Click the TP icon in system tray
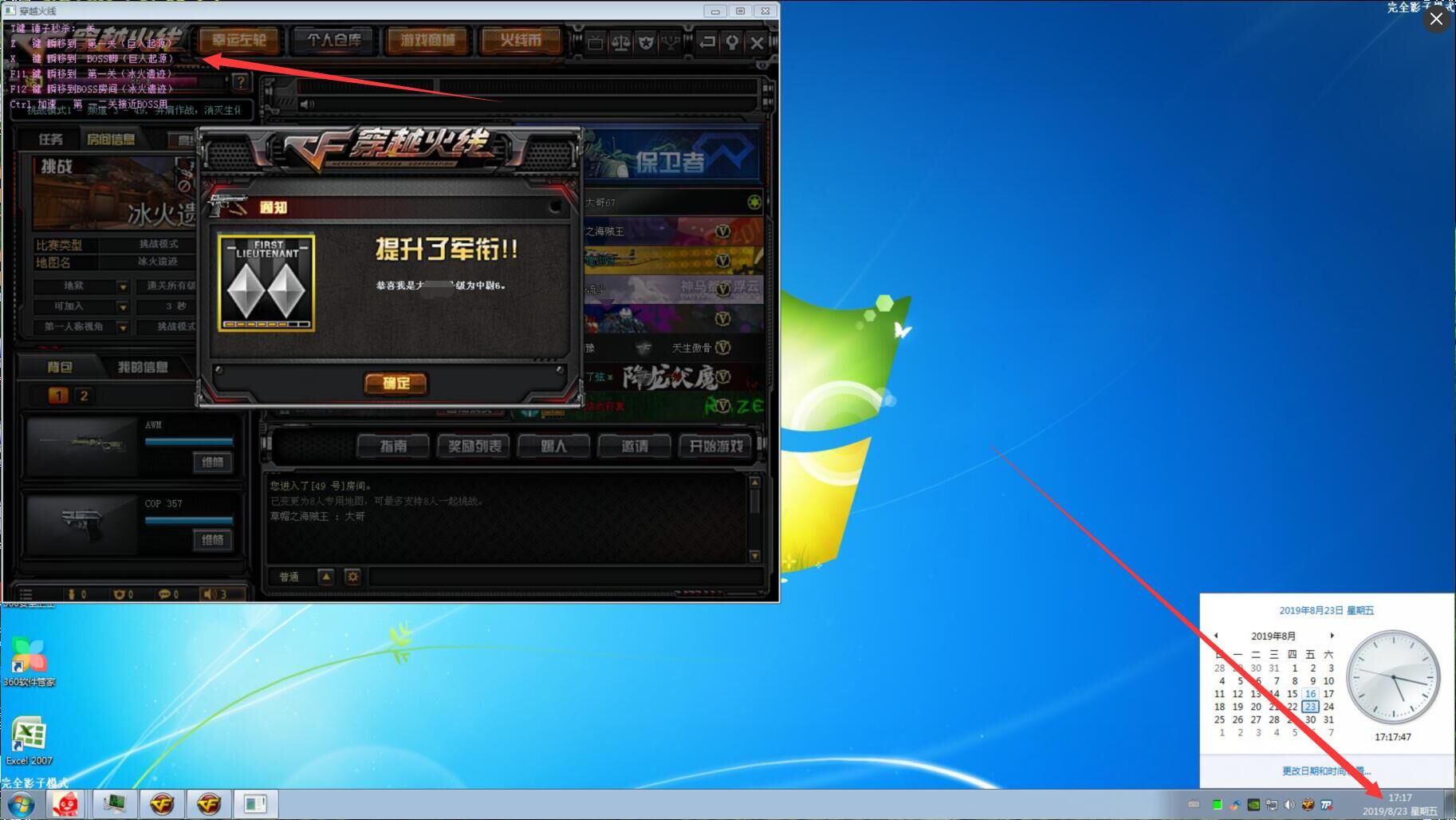Screen dimensions: 1456x820 [1326, 805]
